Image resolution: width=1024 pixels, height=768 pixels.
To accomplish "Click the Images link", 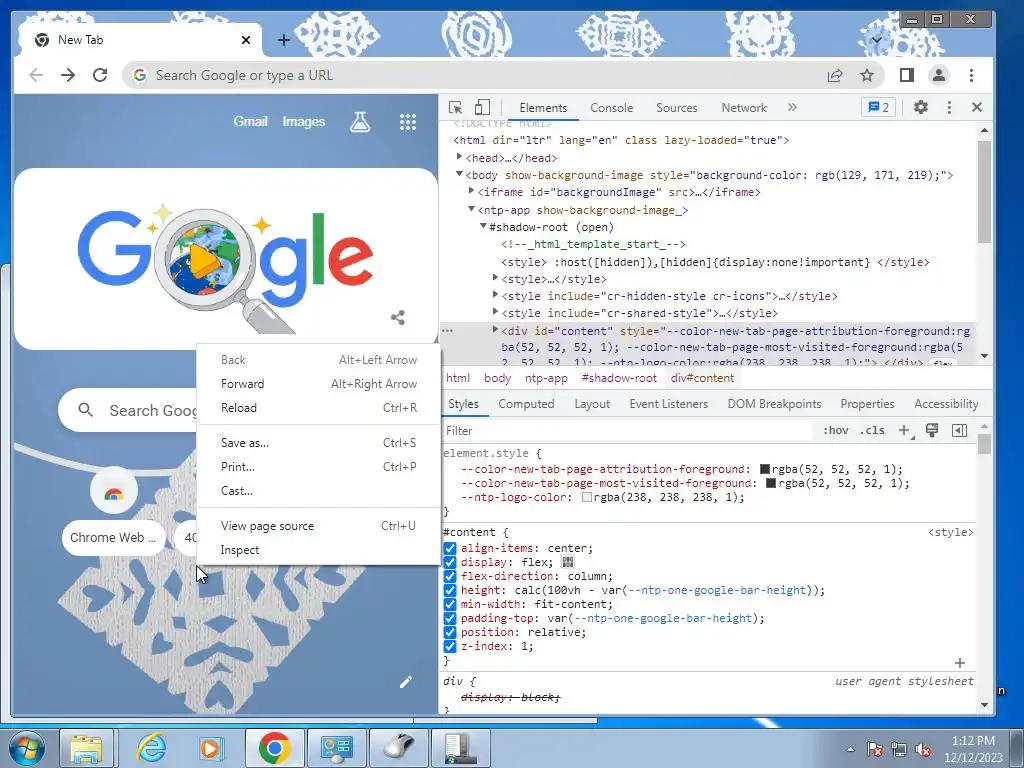I will pyautogui.click(x=304, y=121).
